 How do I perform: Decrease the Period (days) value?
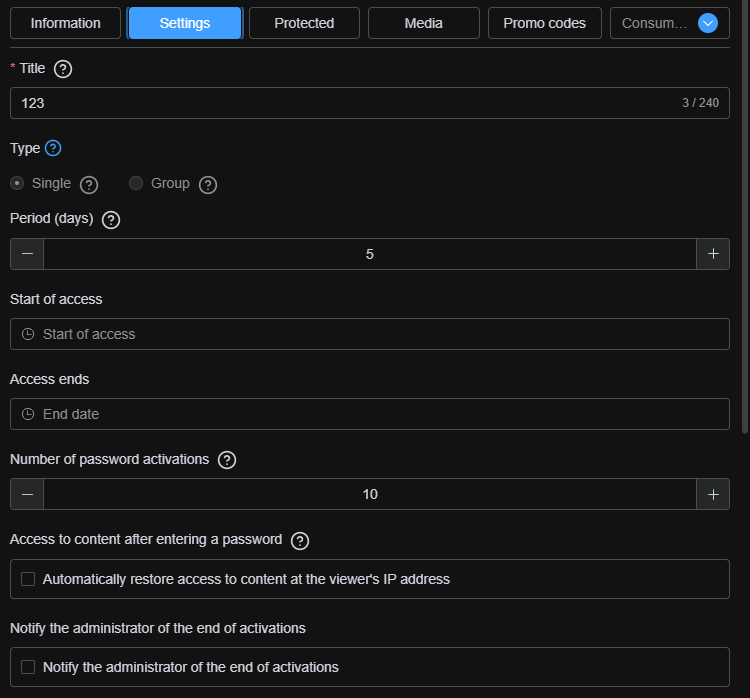[27, 254]
